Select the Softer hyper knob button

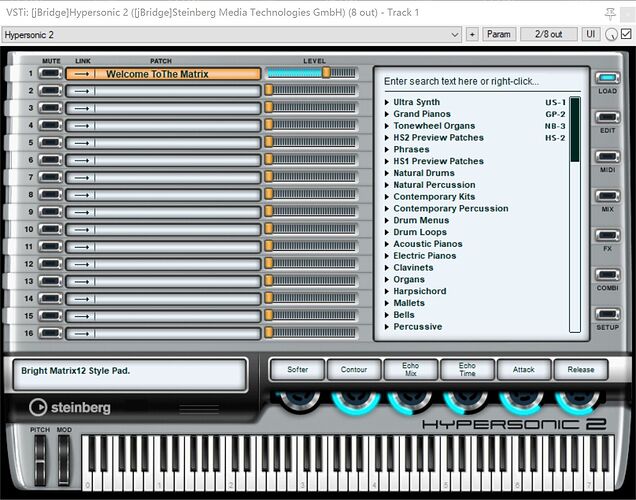(298, 369)
